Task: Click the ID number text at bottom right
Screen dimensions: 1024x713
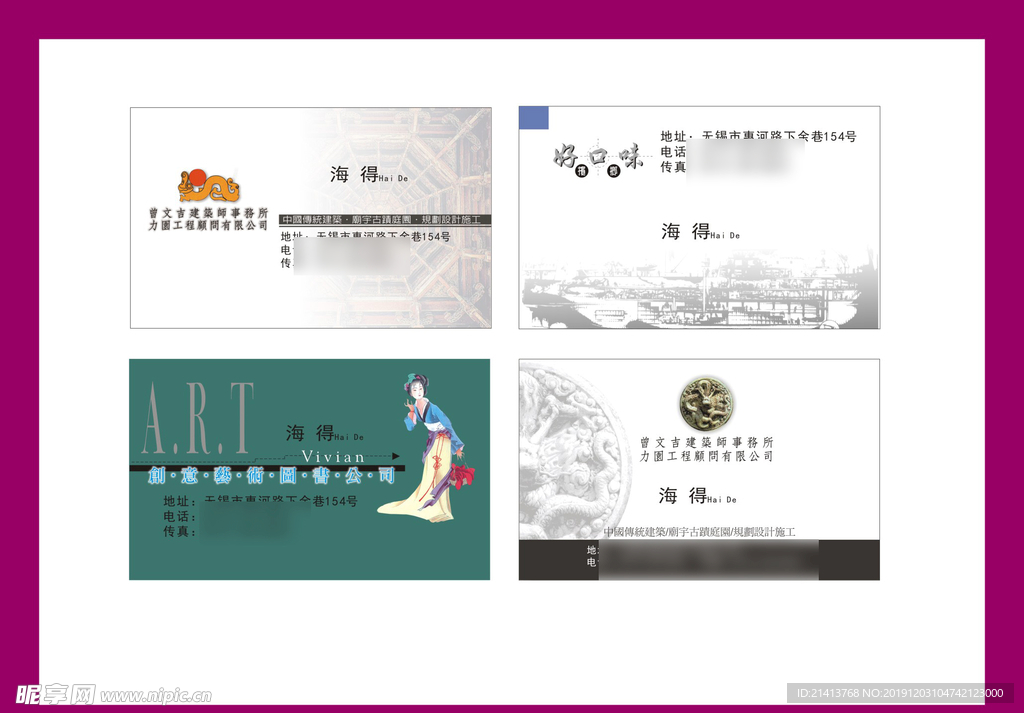Action: coord(899,693)
